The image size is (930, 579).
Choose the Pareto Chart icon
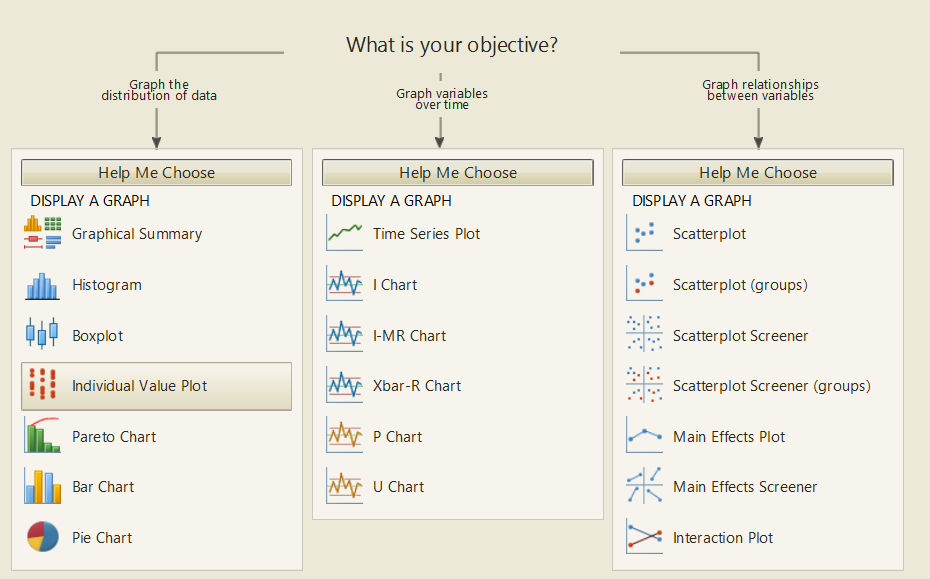tap(42, 436)
